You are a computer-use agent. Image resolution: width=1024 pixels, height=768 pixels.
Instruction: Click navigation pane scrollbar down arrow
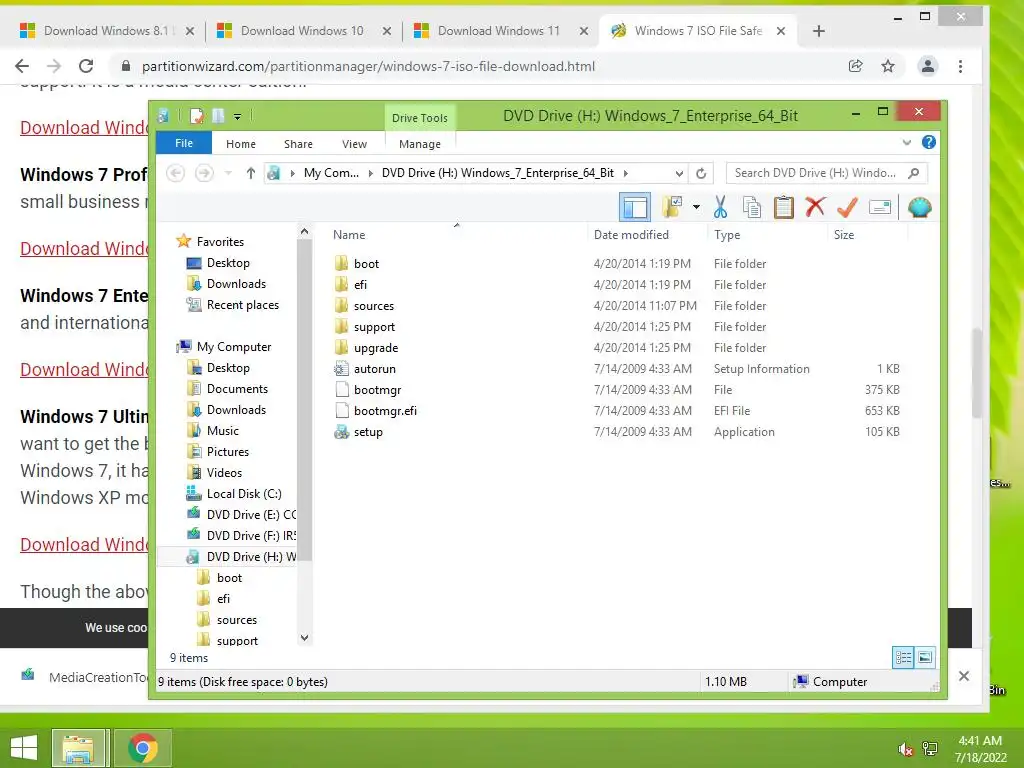point(304,637)
